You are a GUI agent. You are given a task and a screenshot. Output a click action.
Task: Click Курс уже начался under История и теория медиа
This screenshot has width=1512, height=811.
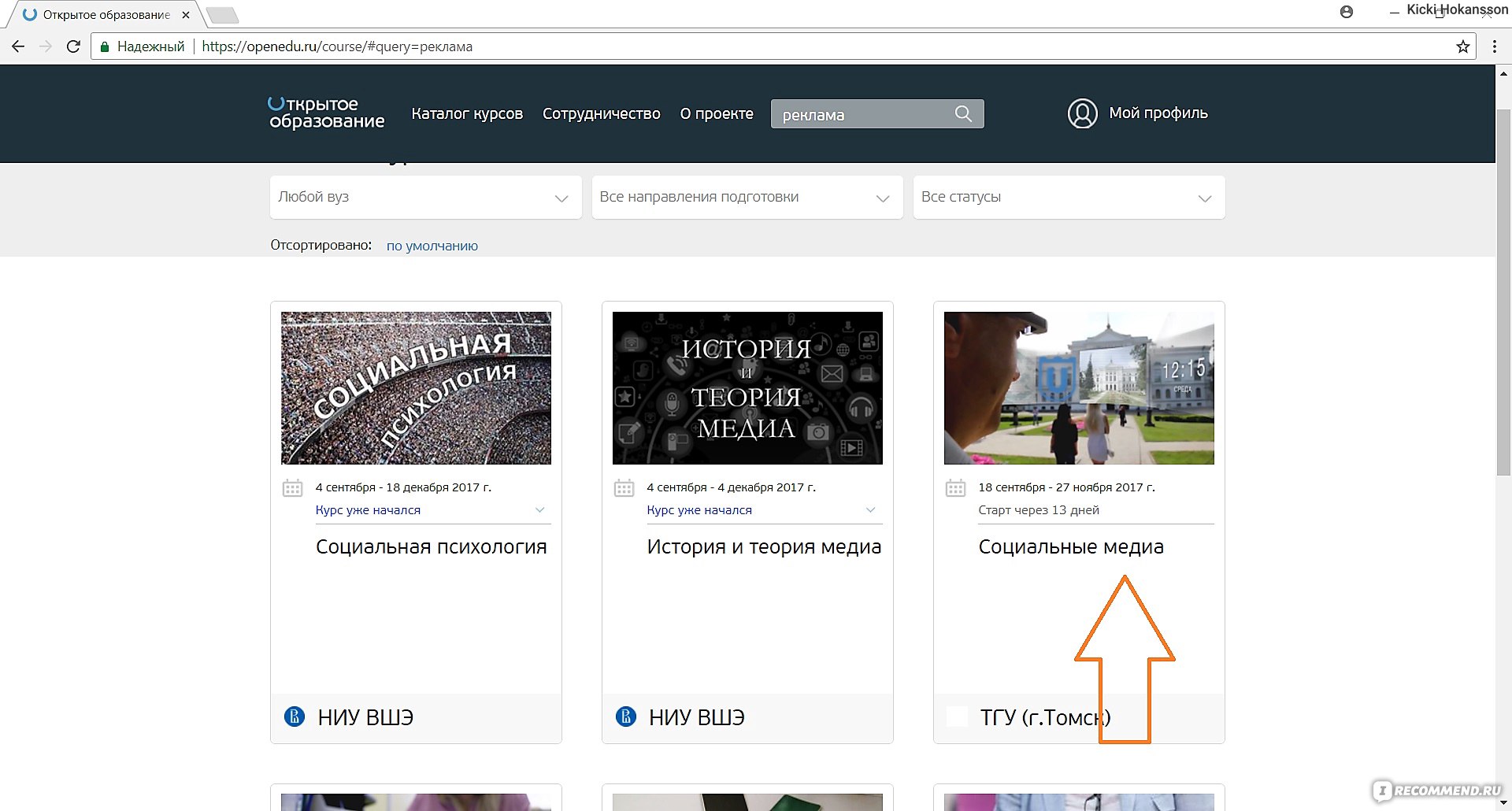click(699, 510)
